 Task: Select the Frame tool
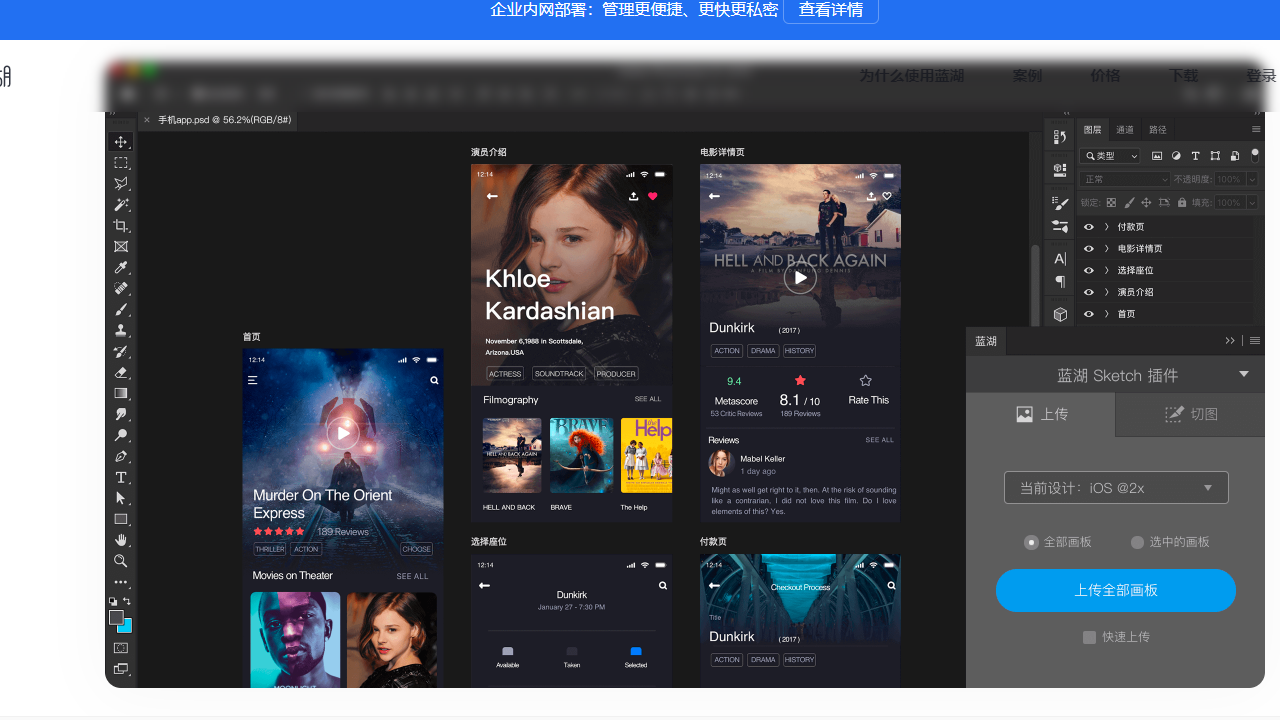[x=121, y=247]
